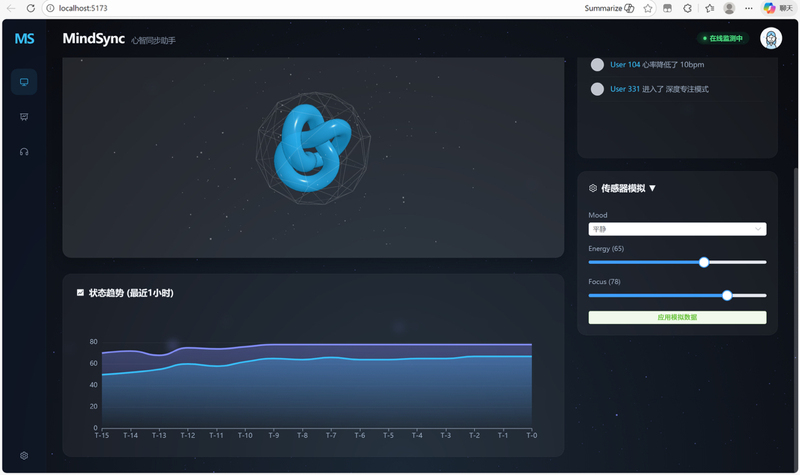Click the 80 value on chart axis

click(93, 342)
